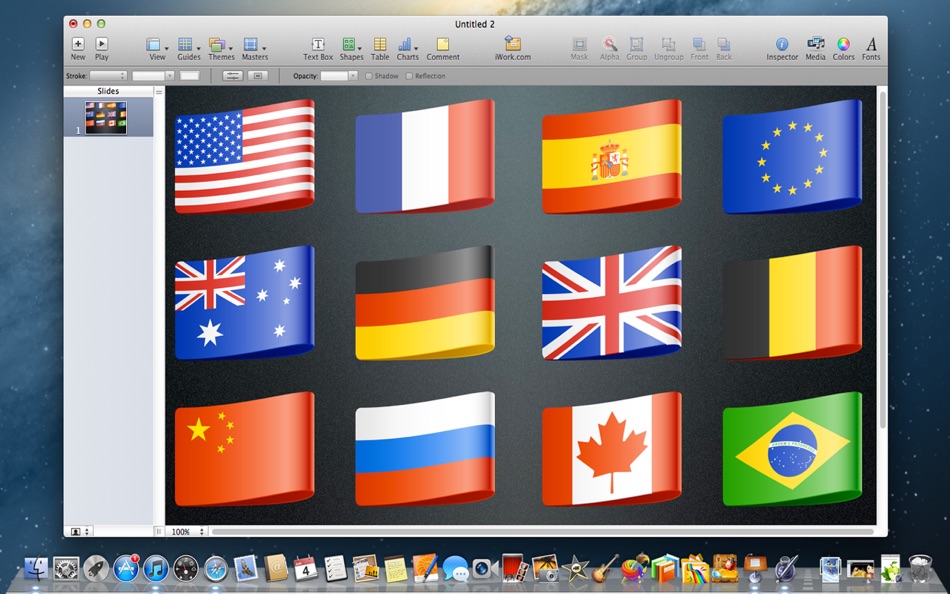Open the Guides dropdown

(188, 48)
